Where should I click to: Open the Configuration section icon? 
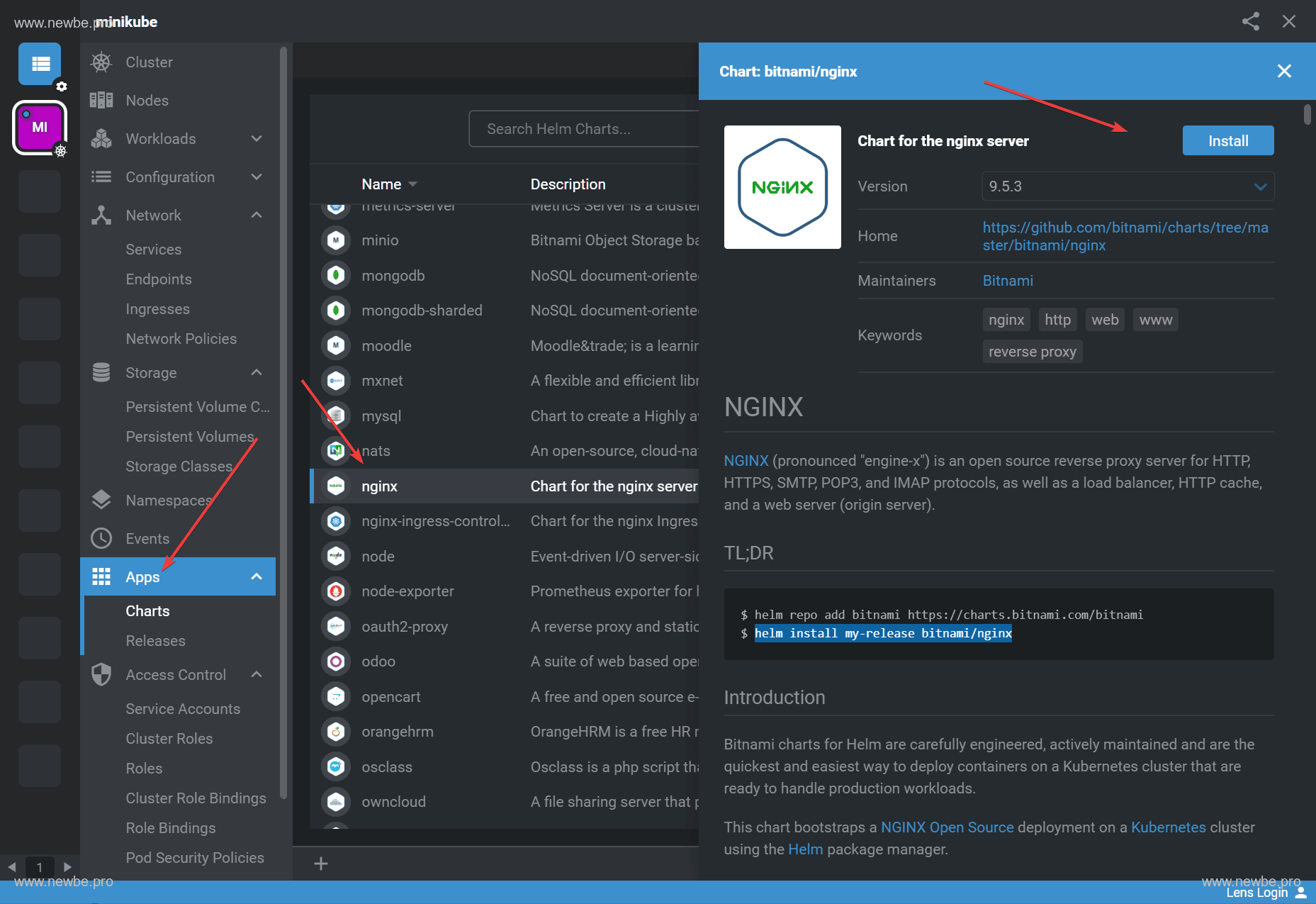coord(101,177)
